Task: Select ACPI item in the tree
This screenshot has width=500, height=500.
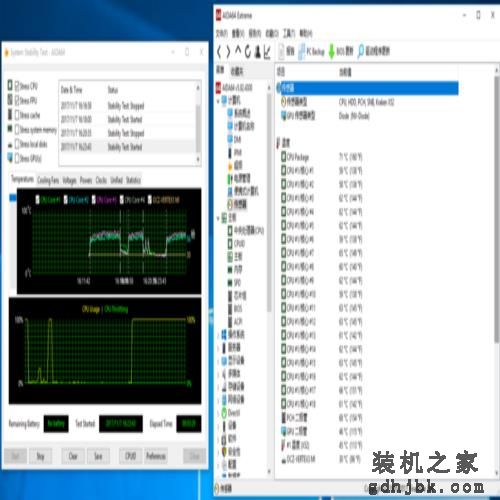Action: pos(235,322)
